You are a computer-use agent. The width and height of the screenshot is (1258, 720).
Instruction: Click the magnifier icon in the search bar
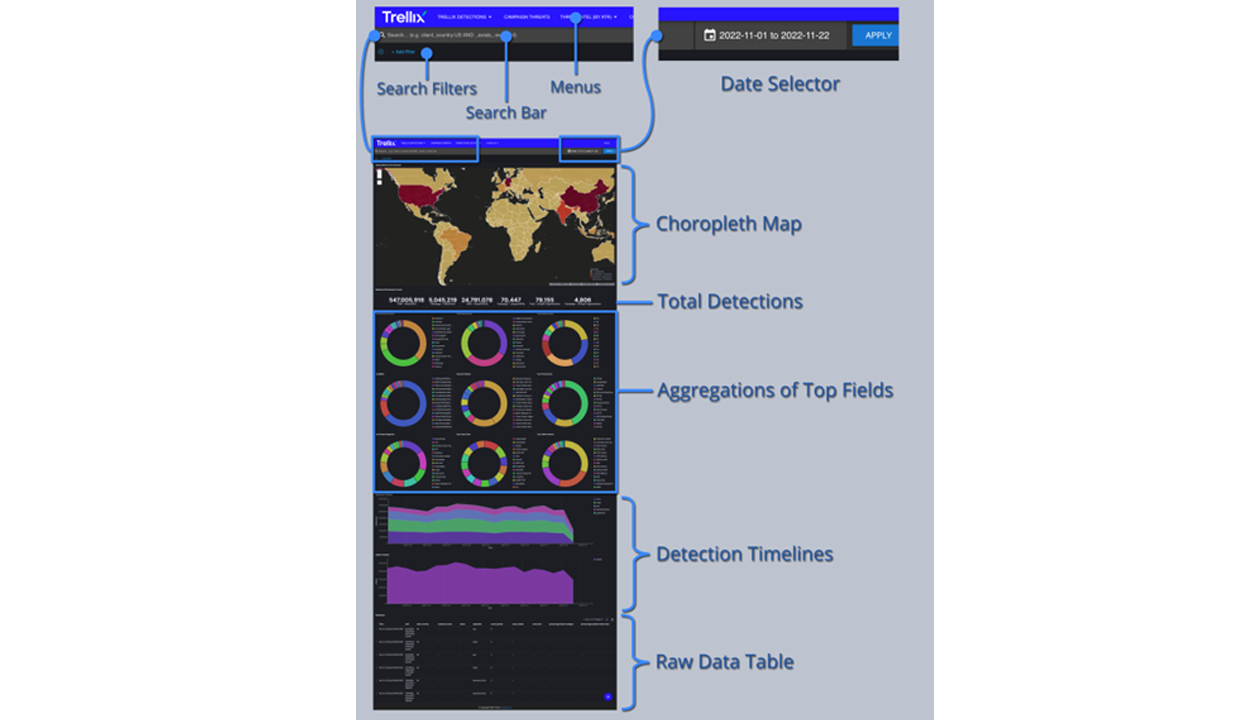pyautogui.click(x=382, y=35)
